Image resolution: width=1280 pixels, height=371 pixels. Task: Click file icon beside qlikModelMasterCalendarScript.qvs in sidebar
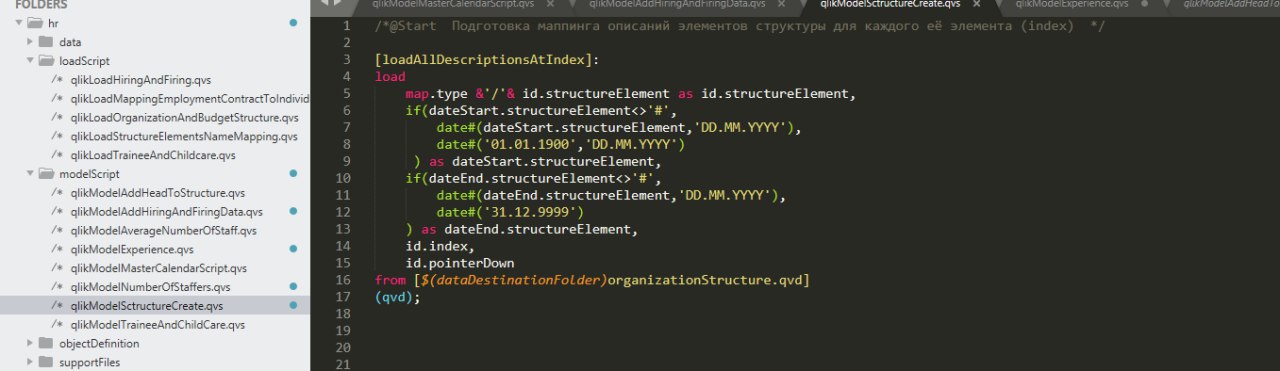(x=57, y=268)
